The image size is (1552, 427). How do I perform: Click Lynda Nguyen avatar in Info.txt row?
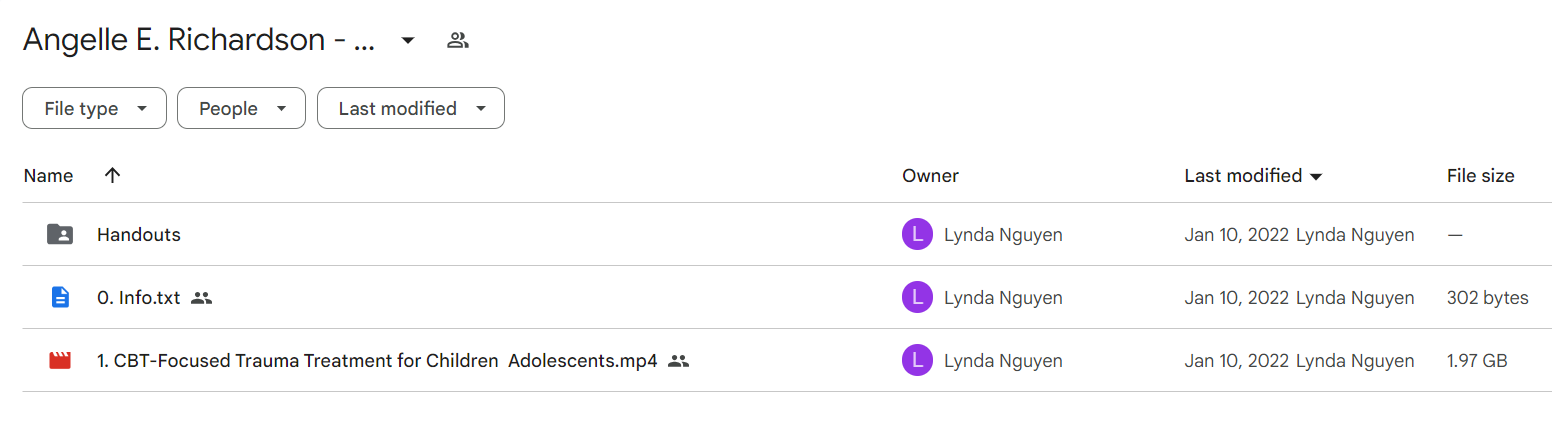point(917,297)
